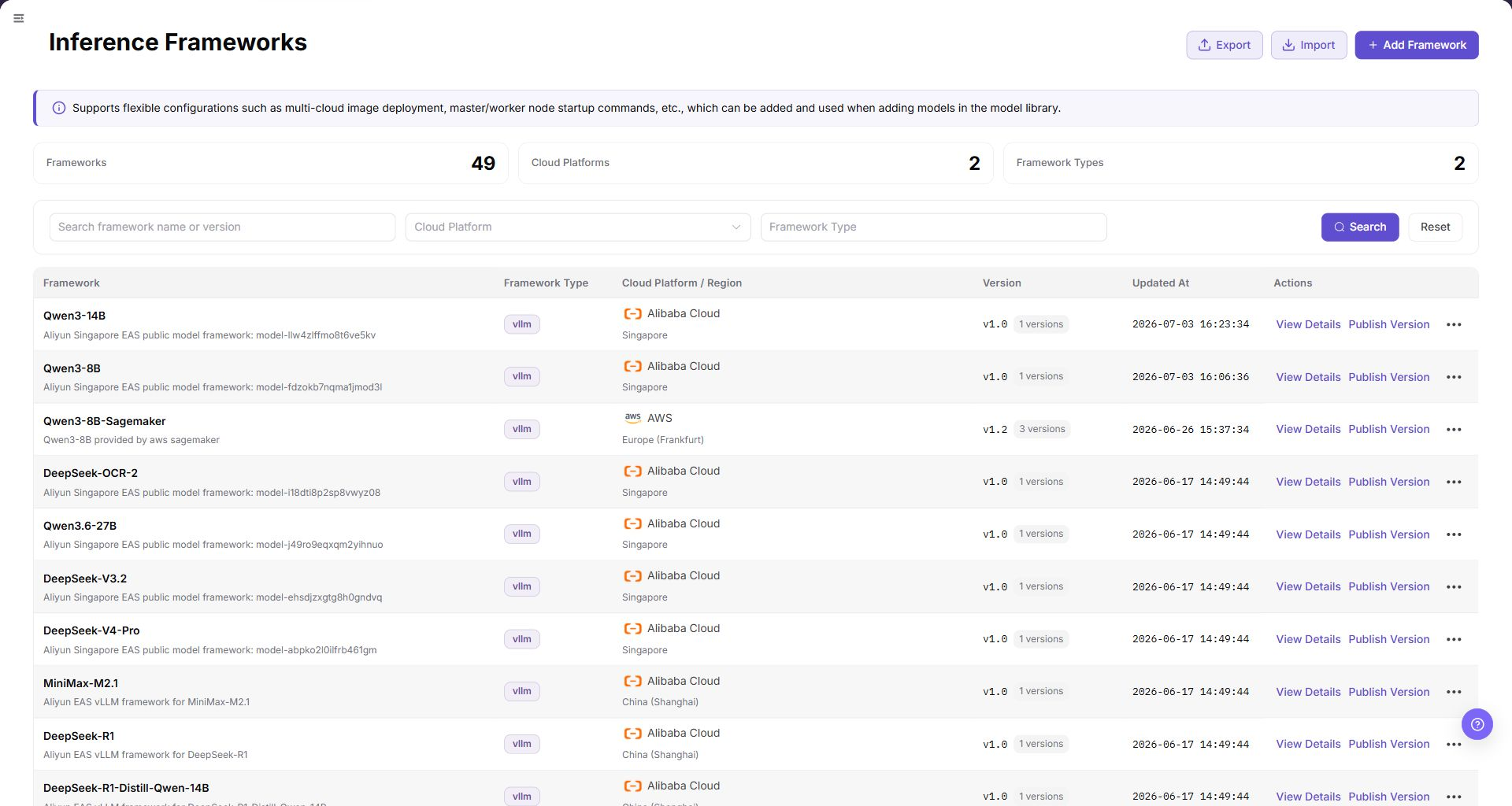1512x806 pixels.
Task: Click '3 versions' badge for Qwen3-8B-Sagemaker
Action: (x=1042, y=429)
